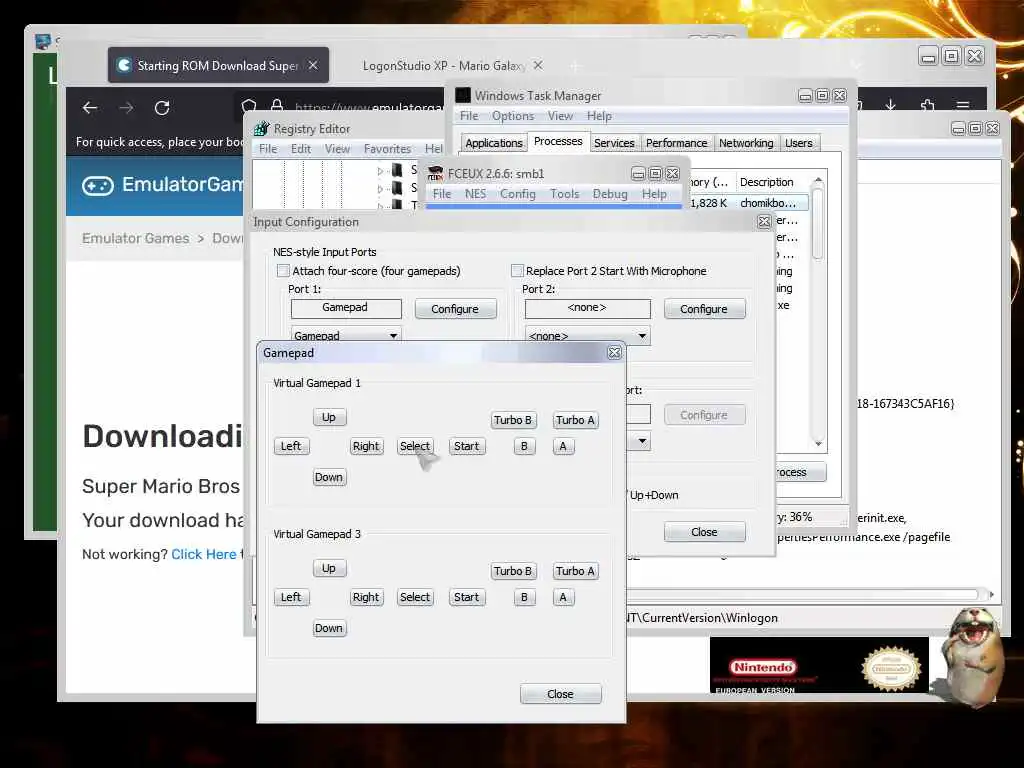Open the Port 1 Gamepad dropdown

pos(393,336)
